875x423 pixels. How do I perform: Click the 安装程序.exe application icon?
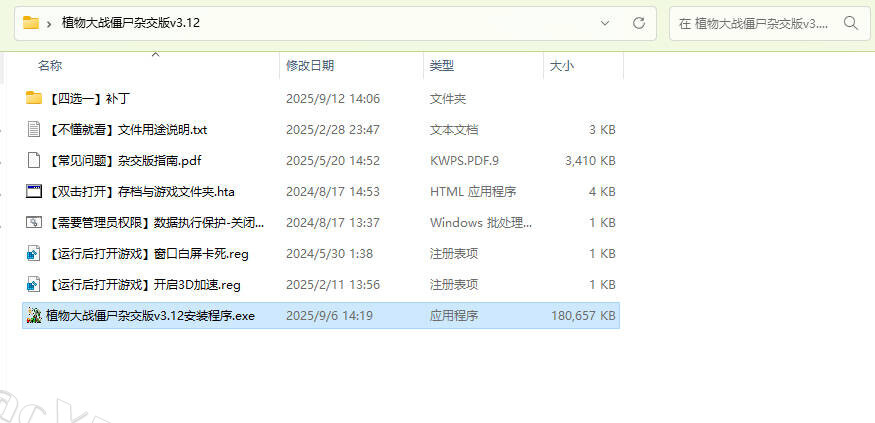(x=33, y=316)
